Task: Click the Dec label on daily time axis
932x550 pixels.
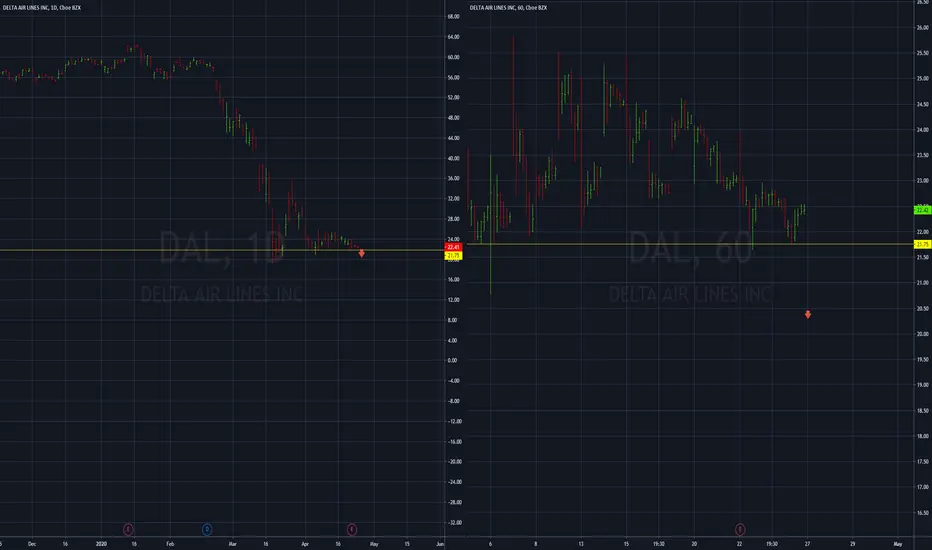Action: [x=32, y=544]
